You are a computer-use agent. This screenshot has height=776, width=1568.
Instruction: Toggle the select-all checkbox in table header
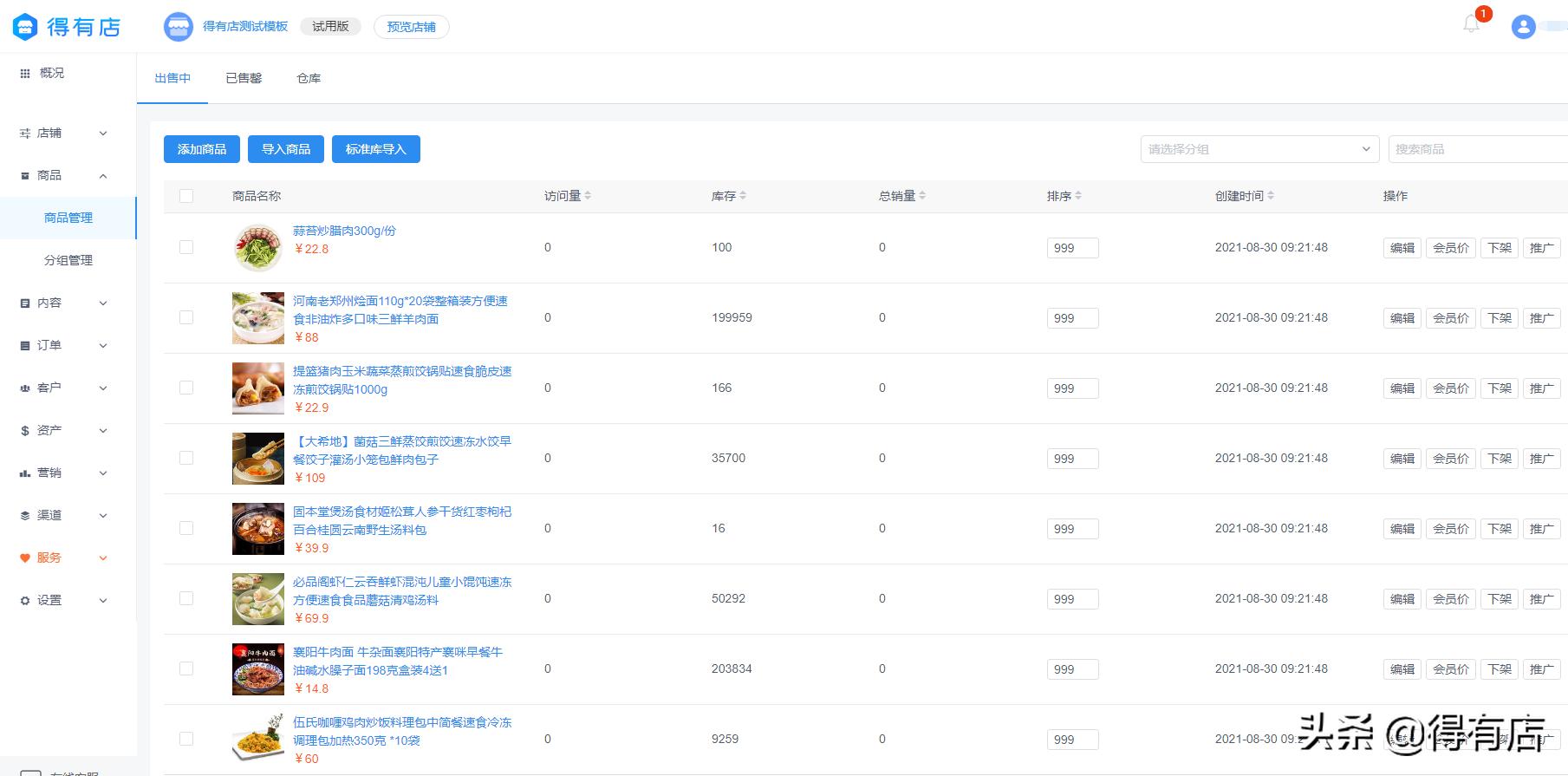[186, 196]
